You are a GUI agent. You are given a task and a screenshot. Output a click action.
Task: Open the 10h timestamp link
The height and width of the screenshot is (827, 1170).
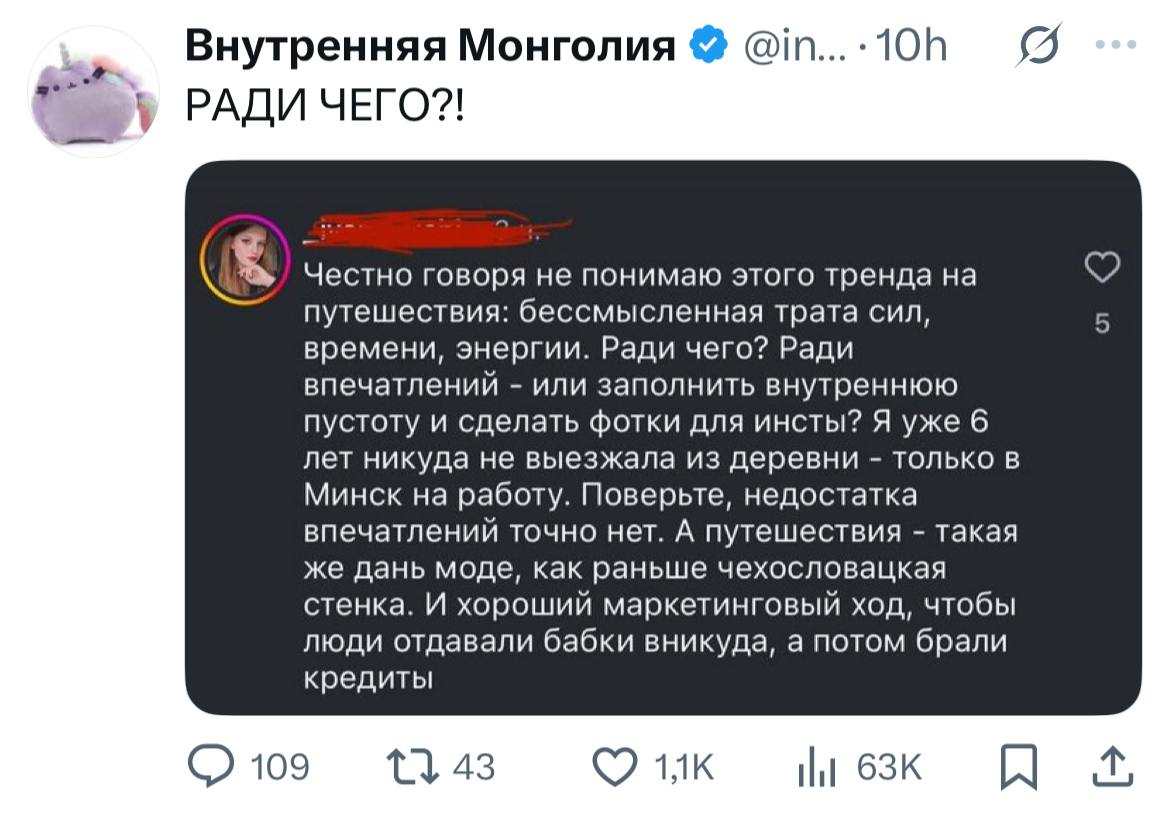[911, 46]
